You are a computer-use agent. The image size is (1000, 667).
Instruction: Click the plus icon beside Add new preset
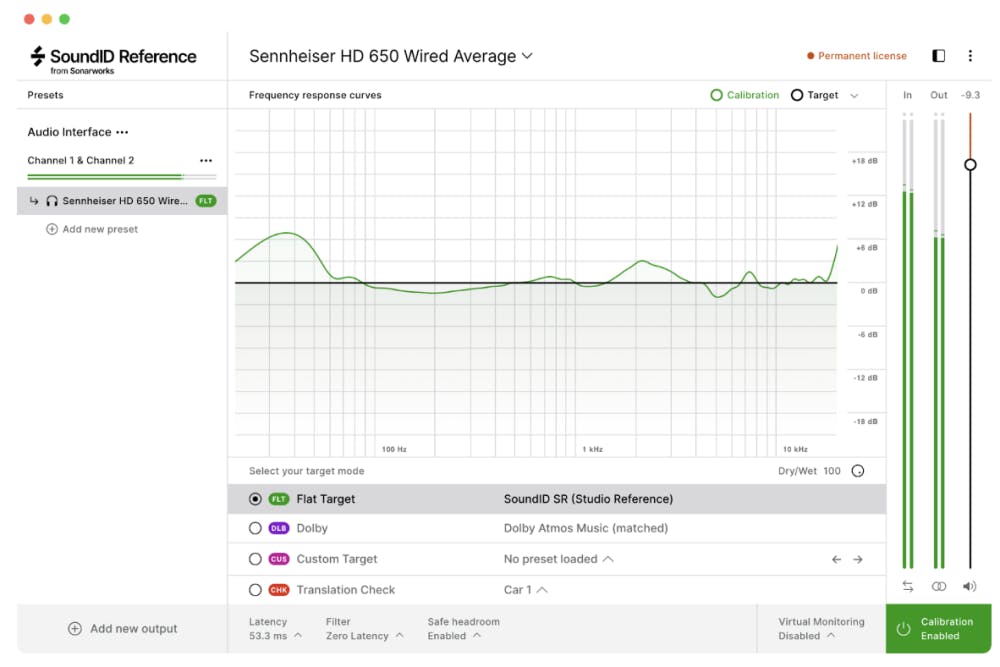tap(52, 229)
